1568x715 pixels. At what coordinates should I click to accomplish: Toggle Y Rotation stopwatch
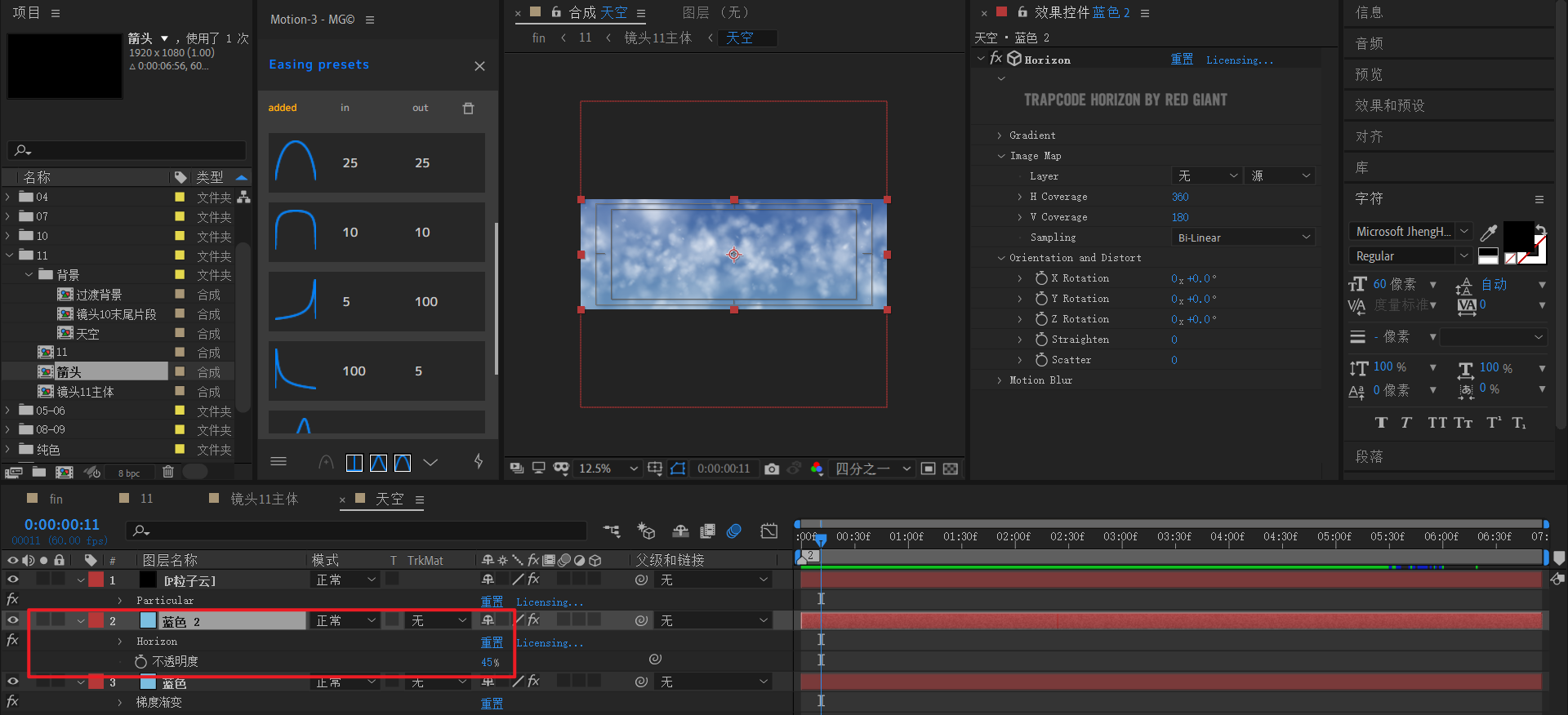[x=1041, y=299]
